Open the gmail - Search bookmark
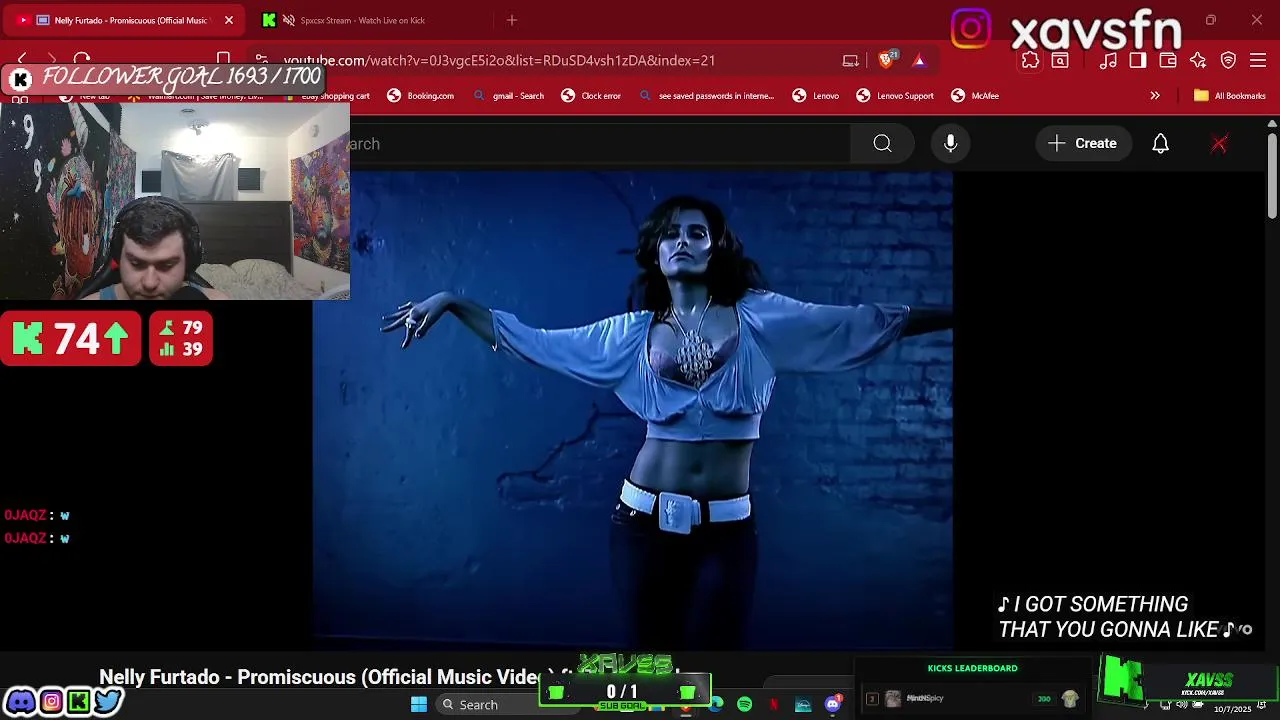The width and height of the screenshot is (1280, 720). pyautogui.click(x=508, y=96)
